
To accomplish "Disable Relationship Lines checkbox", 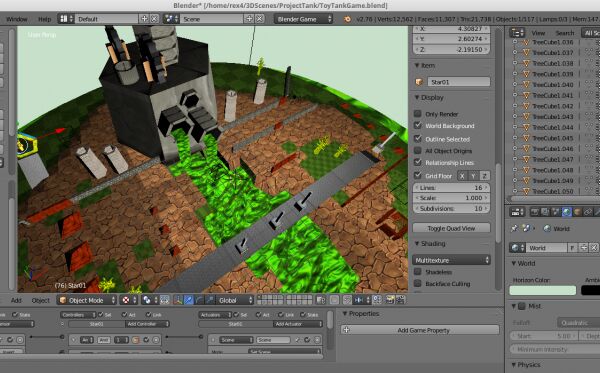I will pos(418,162).
